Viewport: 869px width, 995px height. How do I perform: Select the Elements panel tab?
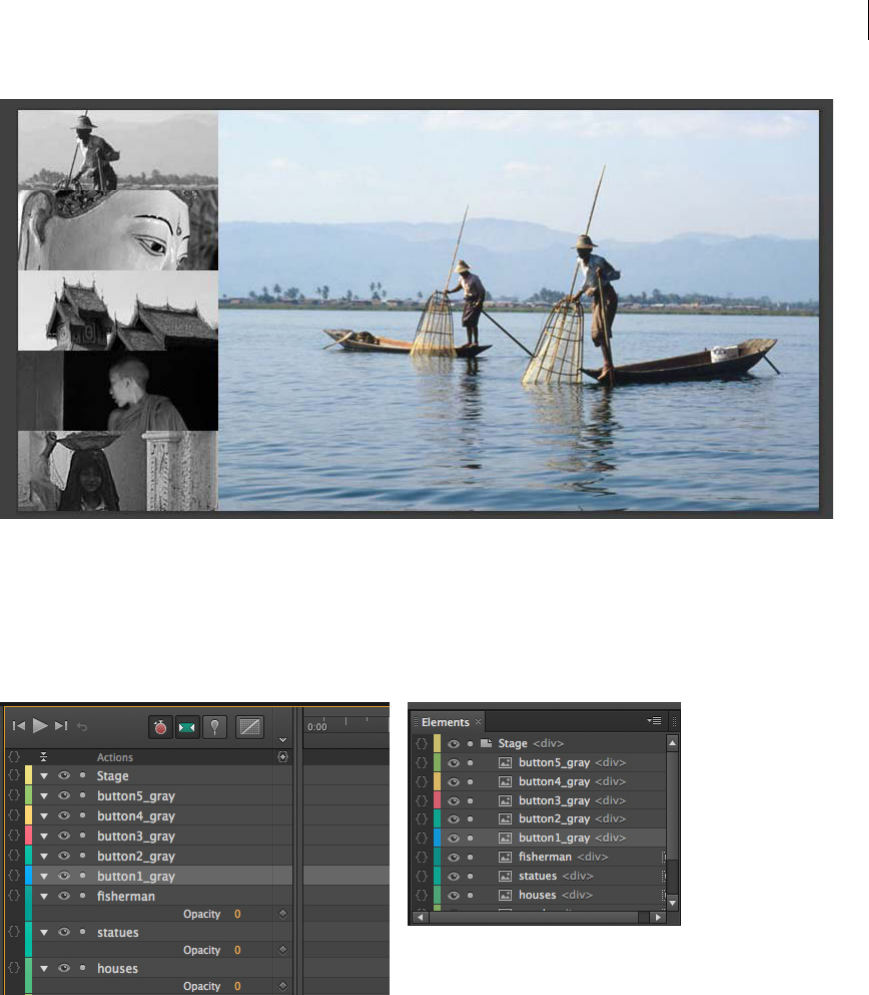tap(445, 722)
